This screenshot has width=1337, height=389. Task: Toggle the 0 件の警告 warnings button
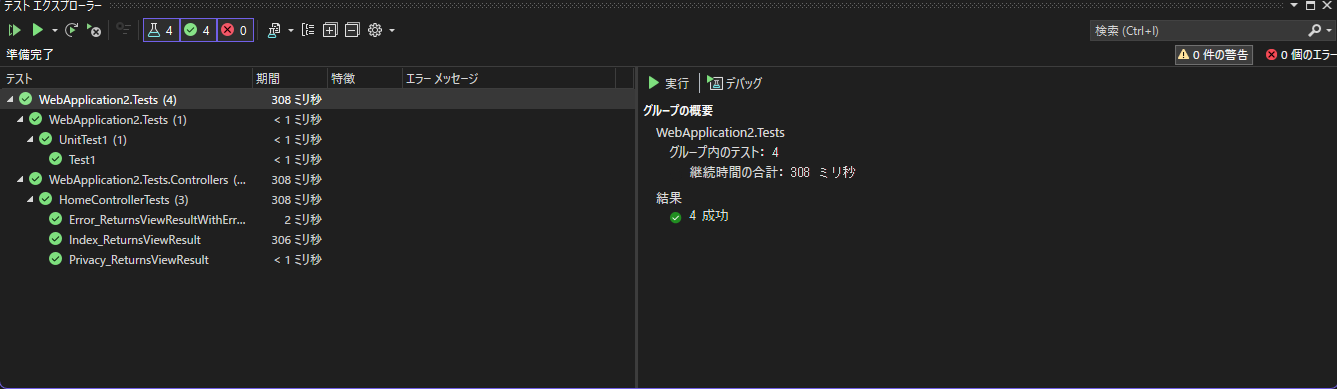[x=1213, y=55]
